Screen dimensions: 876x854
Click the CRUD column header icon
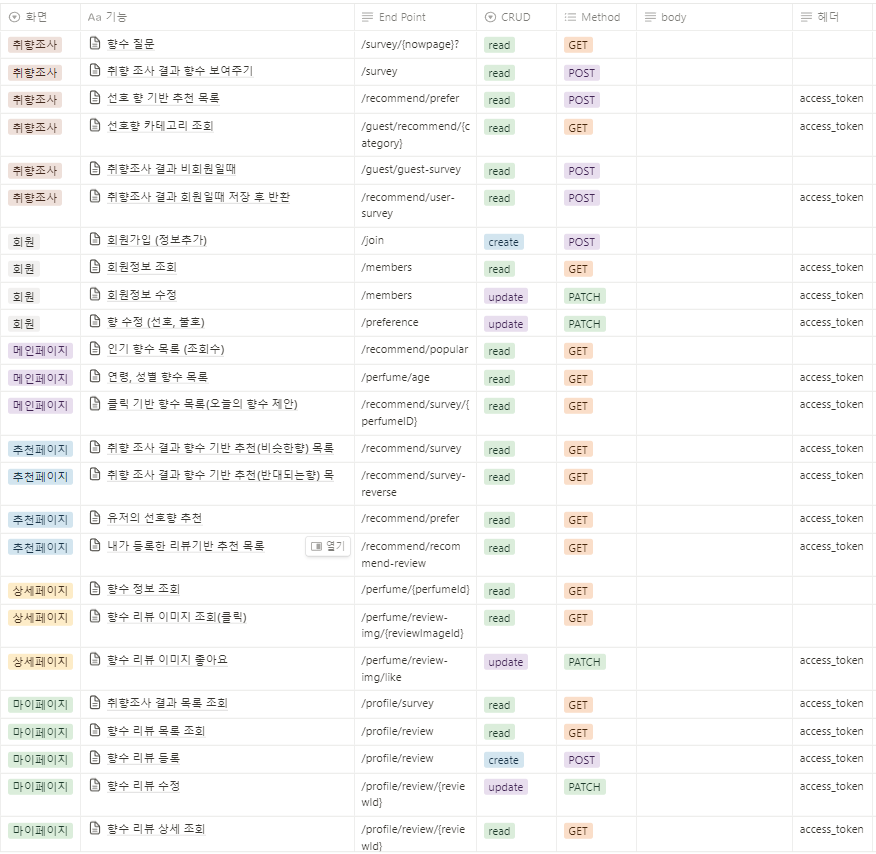click(489, 16)
